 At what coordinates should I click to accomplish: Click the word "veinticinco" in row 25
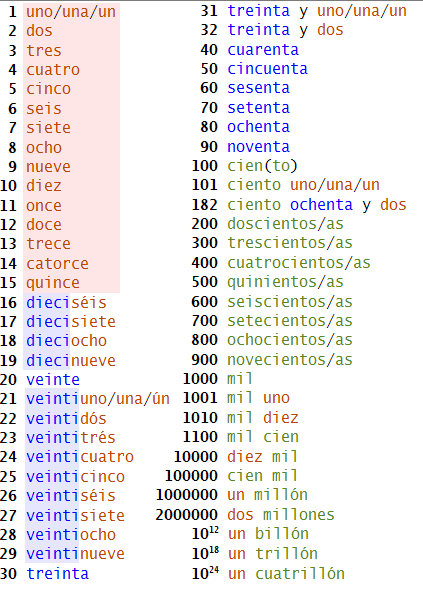pos(76,477)
